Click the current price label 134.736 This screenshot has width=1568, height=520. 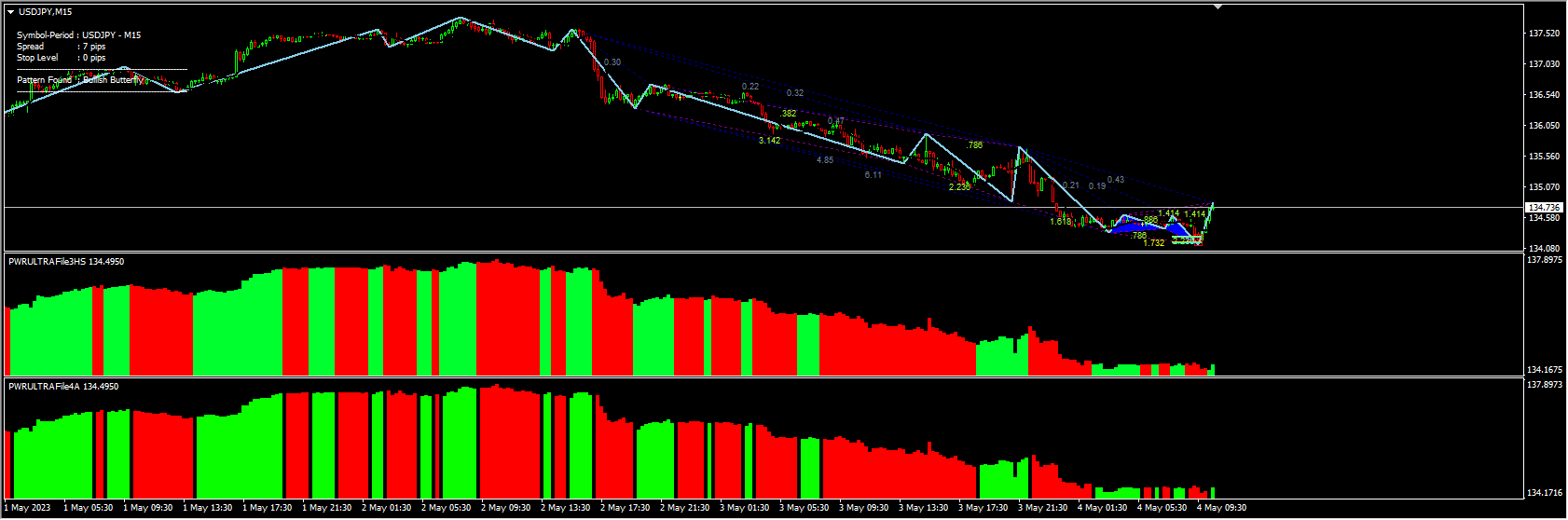1543,207
